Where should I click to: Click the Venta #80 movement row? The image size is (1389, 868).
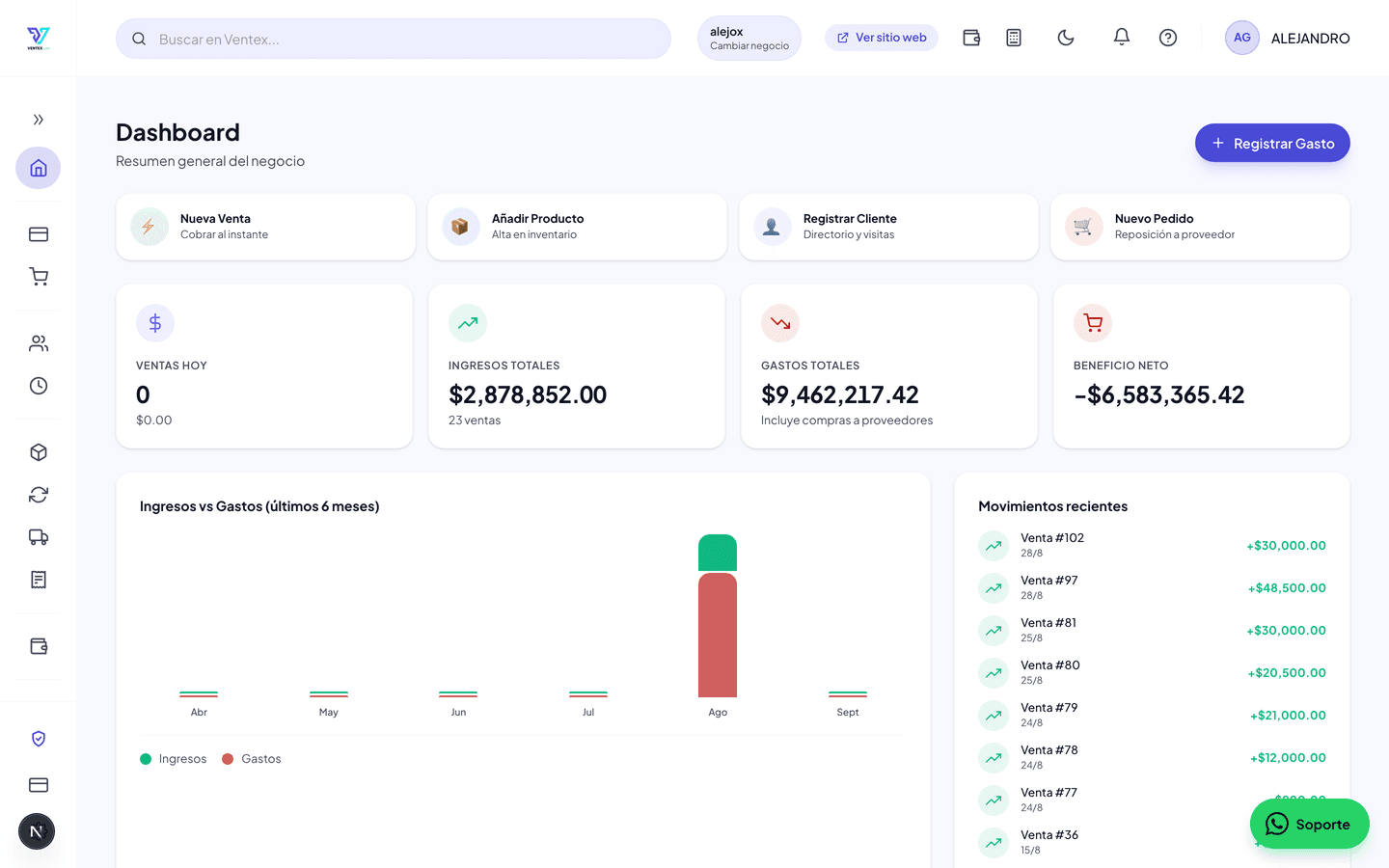click(1152, 673)
